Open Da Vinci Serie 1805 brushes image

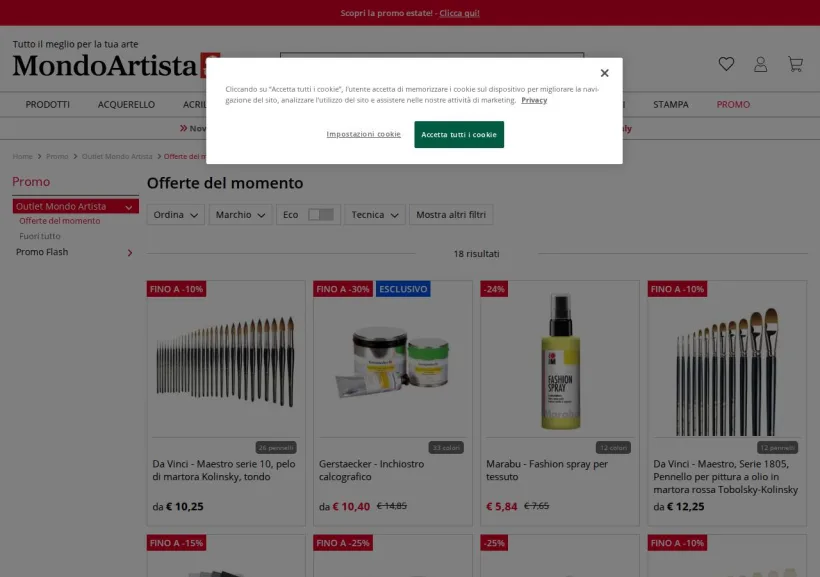[727, 371]
